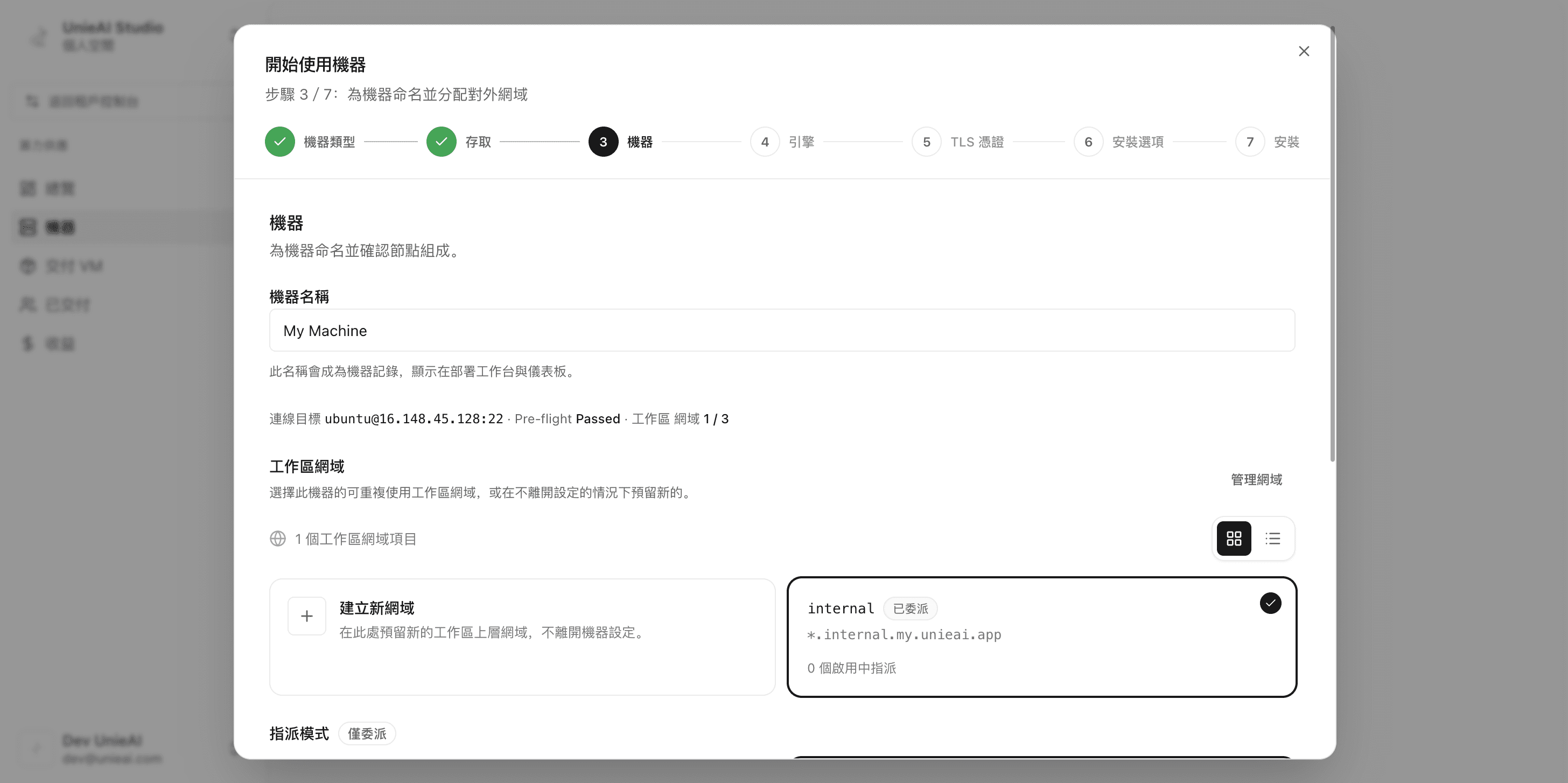Click the 0 個啟用中指派 text
This screenshot has height=783, width=1568.
(x=851, y=668)
